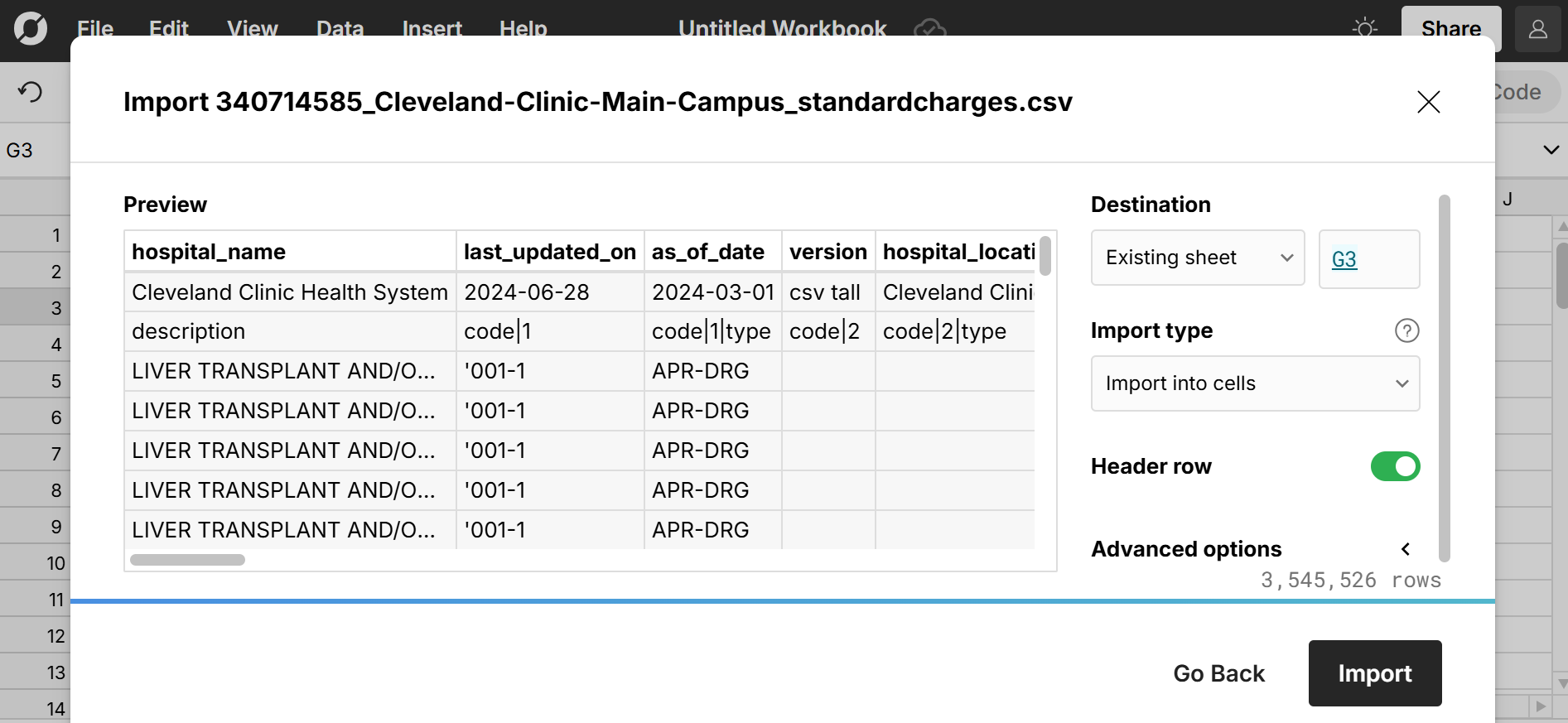Image resolution: width=1568 pixels, height=723 pixels.
Task: Close the import dialog with X
Action: [x=1428, y=102]
